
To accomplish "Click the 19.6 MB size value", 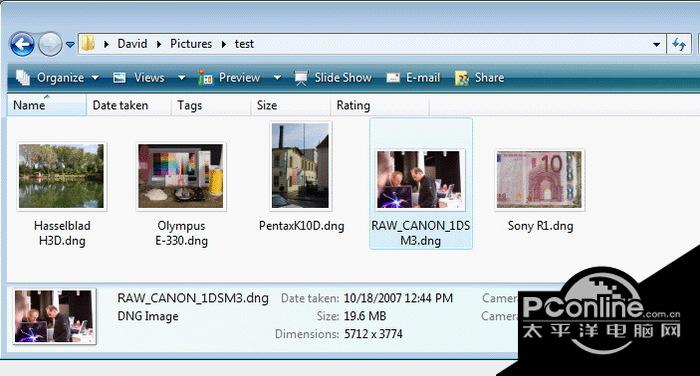I will [365, 316].
